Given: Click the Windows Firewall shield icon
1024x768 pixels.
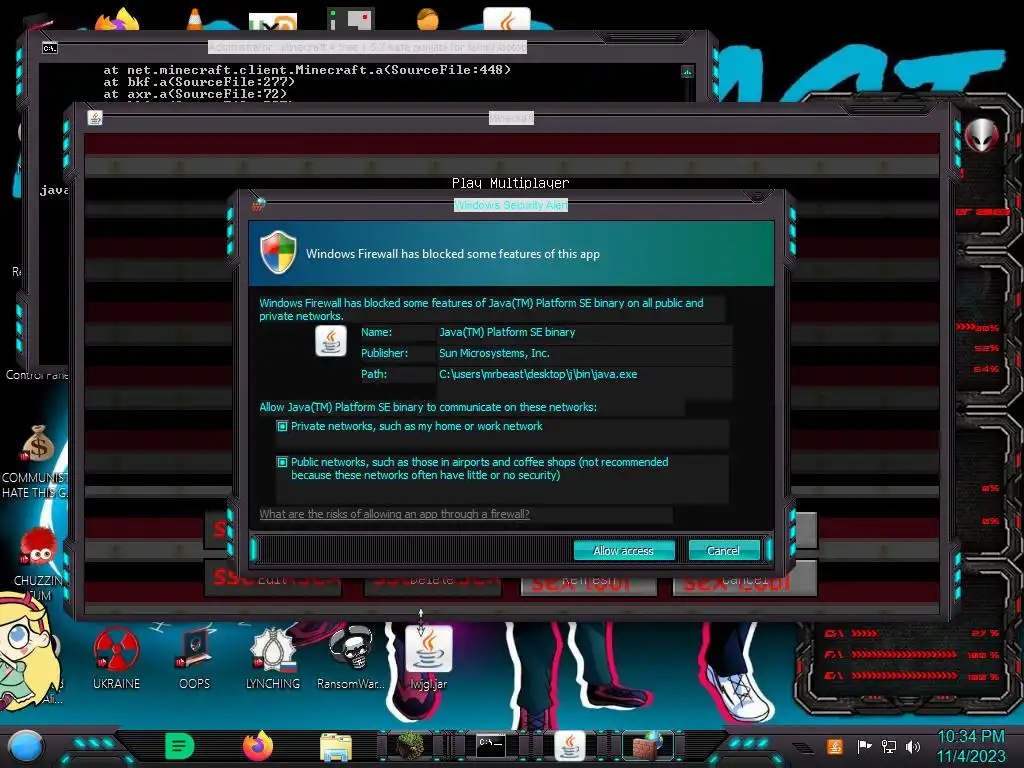Looking at the screenshot, I should pyautogui.click(x=278, y=252).
